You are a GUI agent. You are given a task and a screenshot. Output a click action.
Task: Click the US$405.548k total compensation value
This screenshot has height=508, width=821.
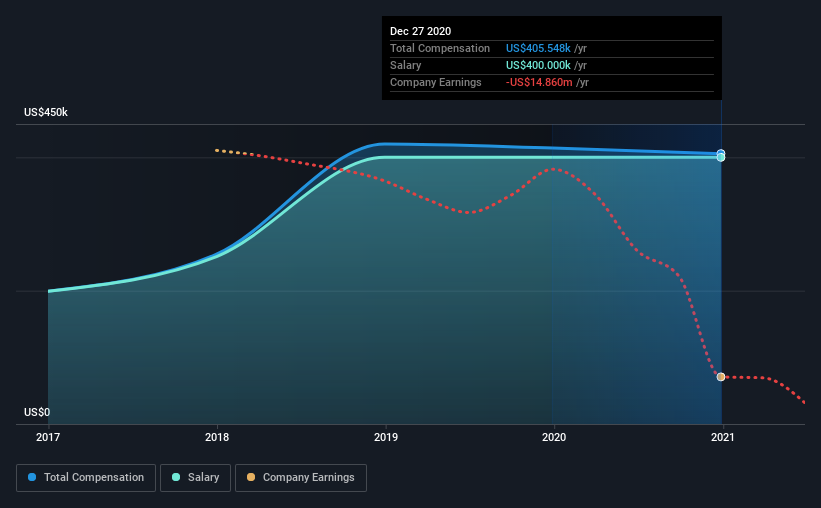538,48
